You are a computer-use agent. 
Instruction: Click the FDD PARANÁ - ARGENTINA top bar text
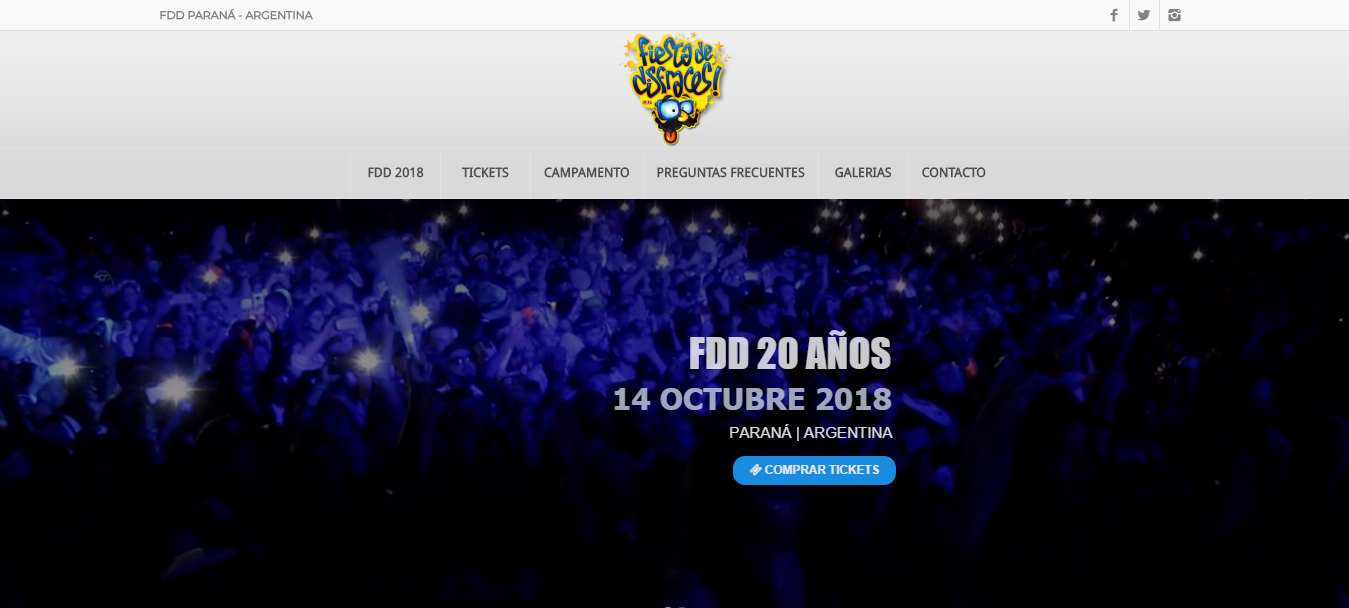point(236,15)
